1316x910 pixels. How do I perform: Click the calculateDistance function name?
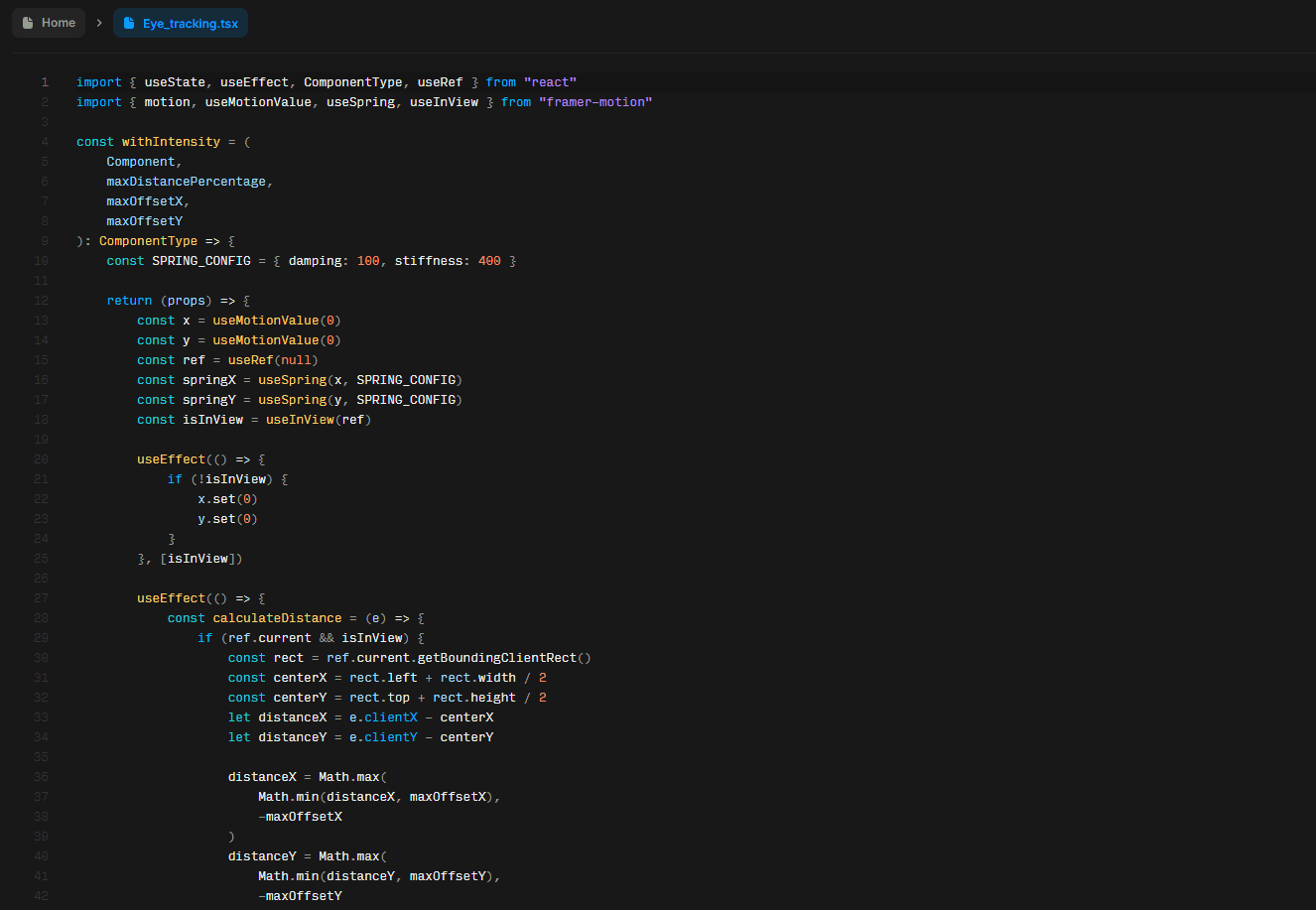pyautogui.click(x=277, y=618)
